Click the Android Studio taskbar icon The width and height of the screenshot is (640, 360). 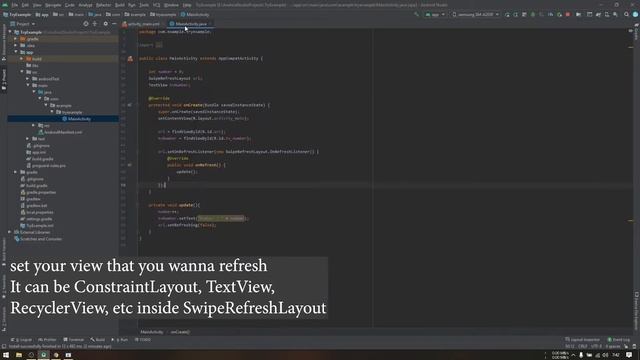(43, 355)
